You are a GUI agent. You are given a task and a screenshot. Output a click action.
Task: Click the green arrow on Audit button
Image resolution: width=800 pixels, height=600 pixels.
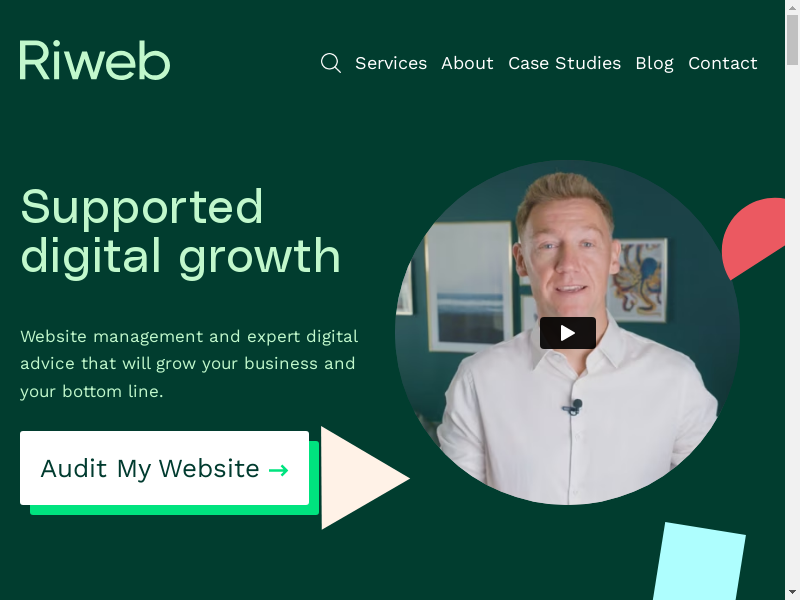(x=279, y=470)
